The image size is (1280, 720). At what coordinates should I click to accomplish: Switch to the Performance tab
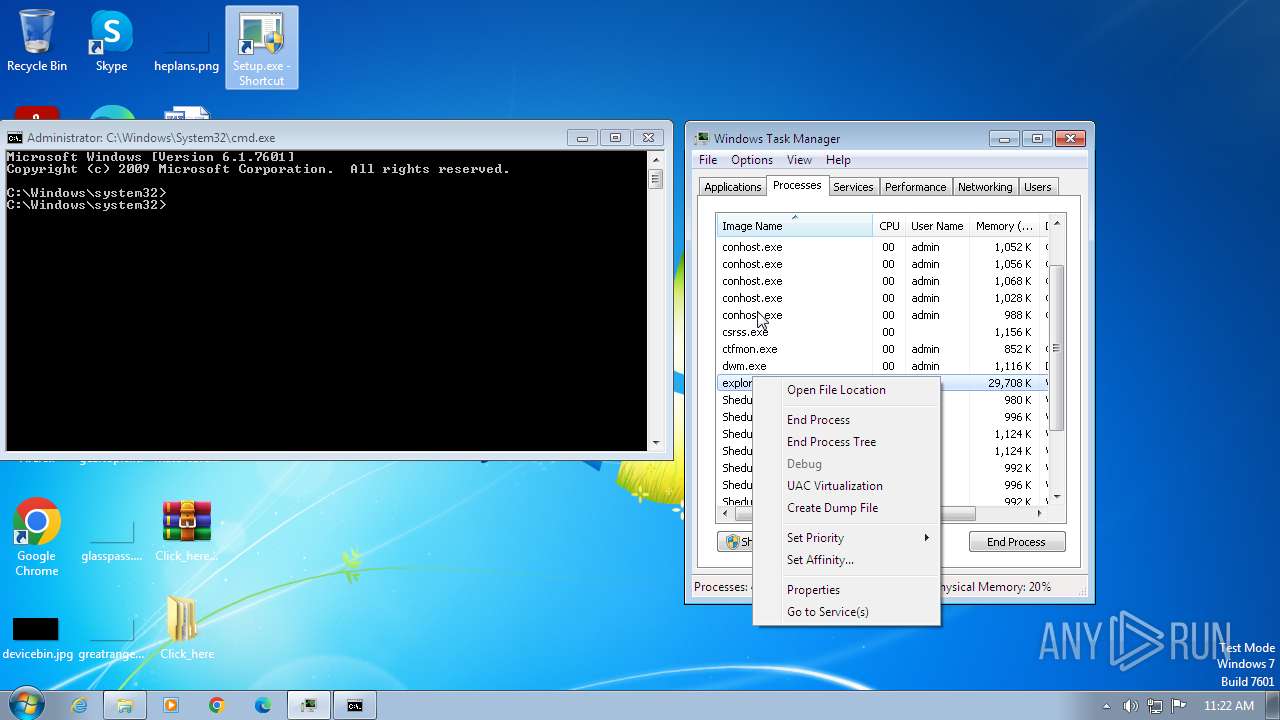(x=915, y=187)
